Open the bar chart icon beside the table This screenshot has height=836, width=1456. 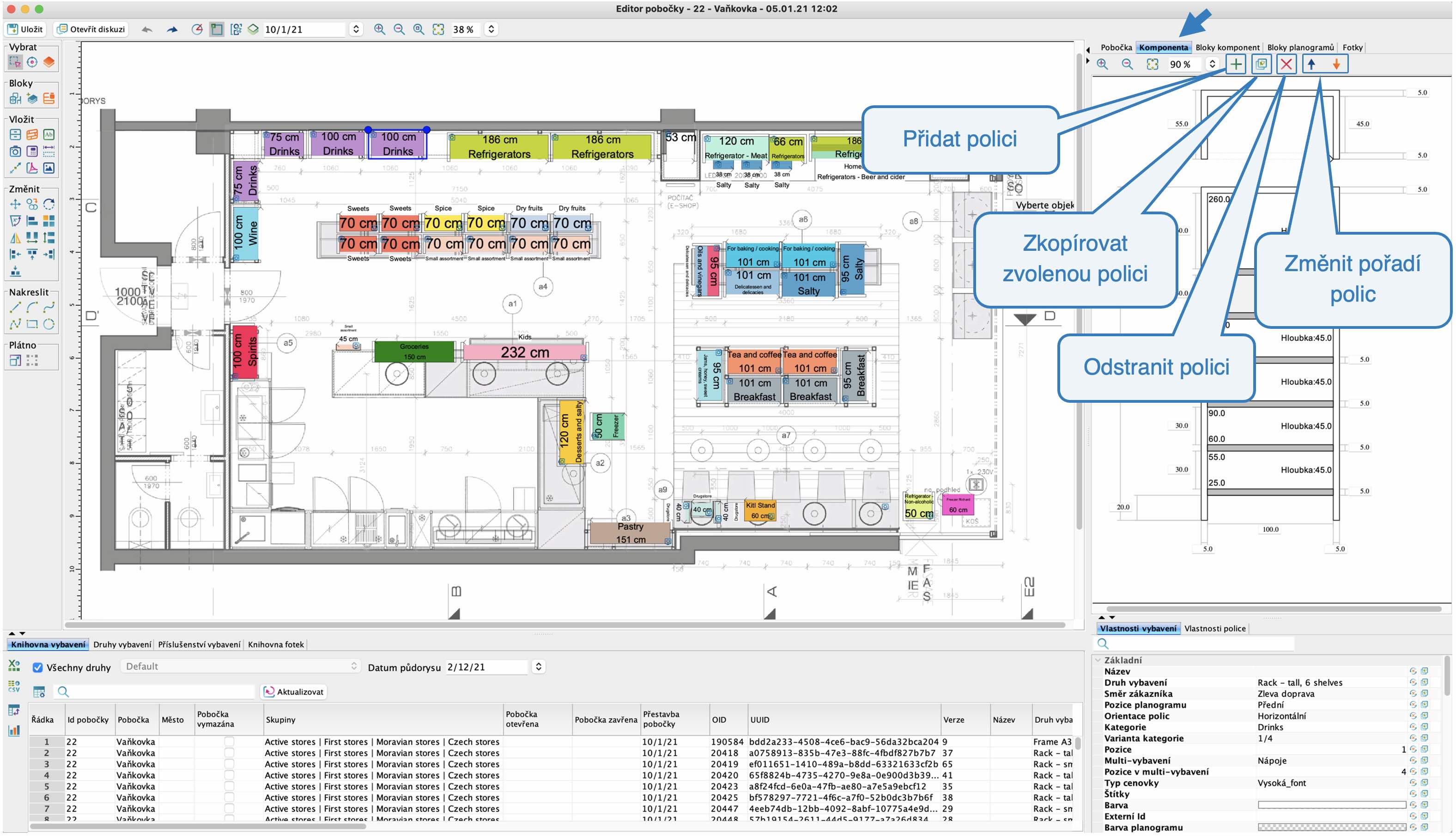[x=14, y=731]
